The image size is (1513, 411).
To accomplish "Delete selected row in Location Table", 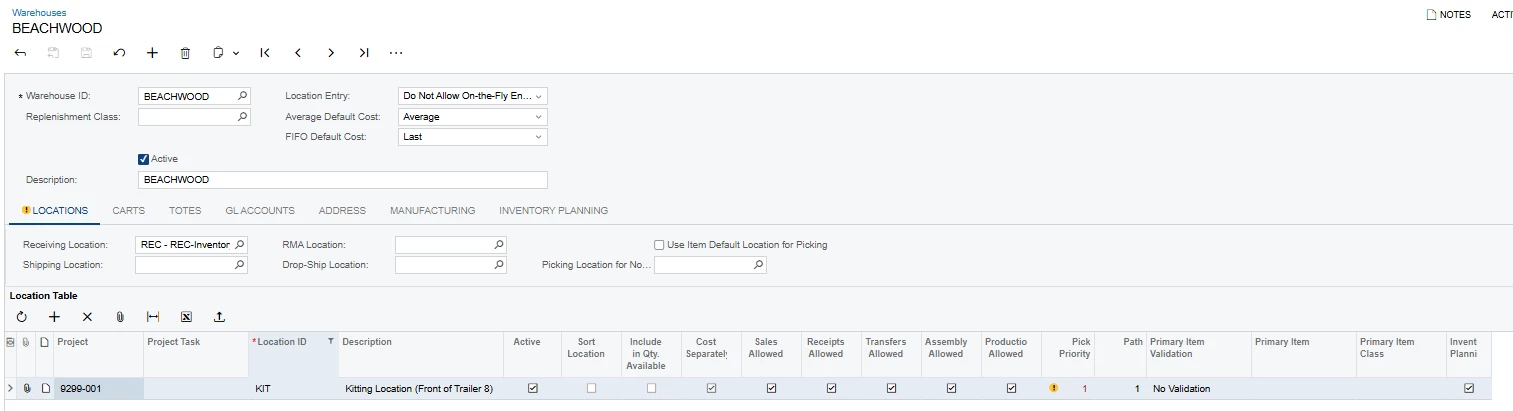I will click(x=87, y=316).
